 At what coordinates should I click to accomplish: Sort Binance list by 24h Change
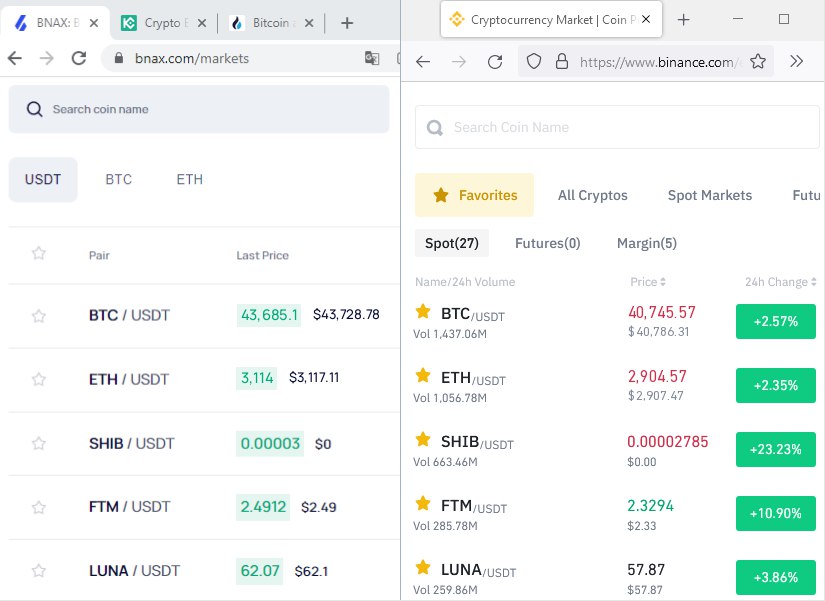click(x=781, y=282)
